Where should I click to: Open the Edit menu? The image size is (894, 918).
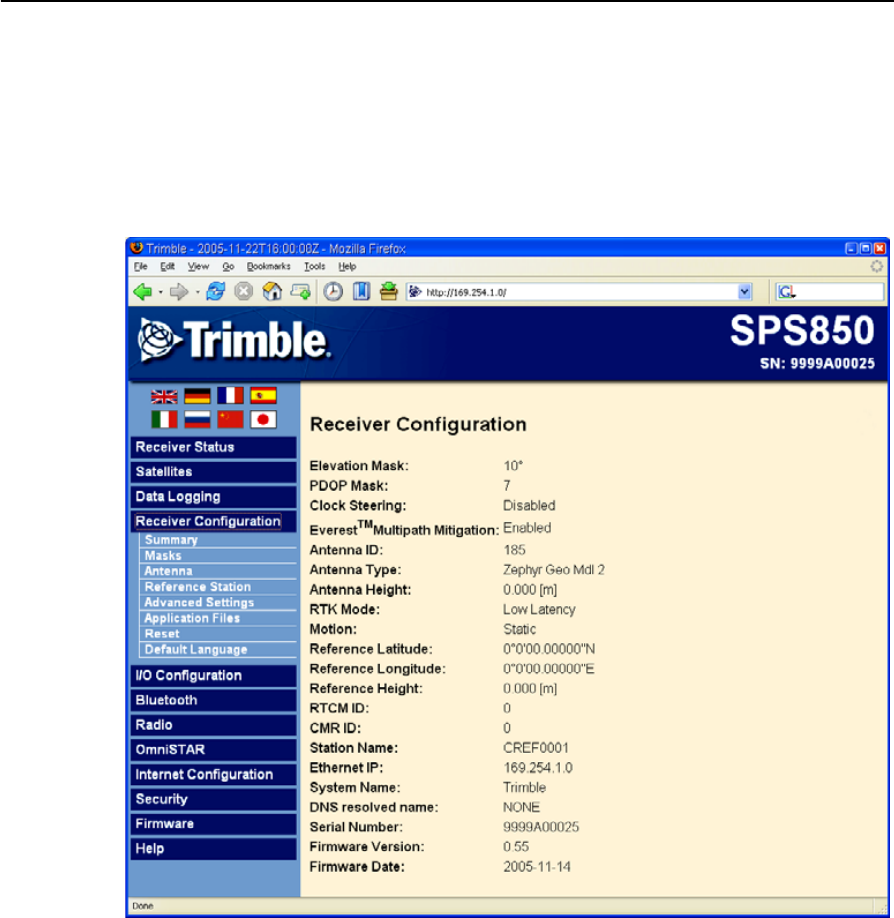pos(167,266)
